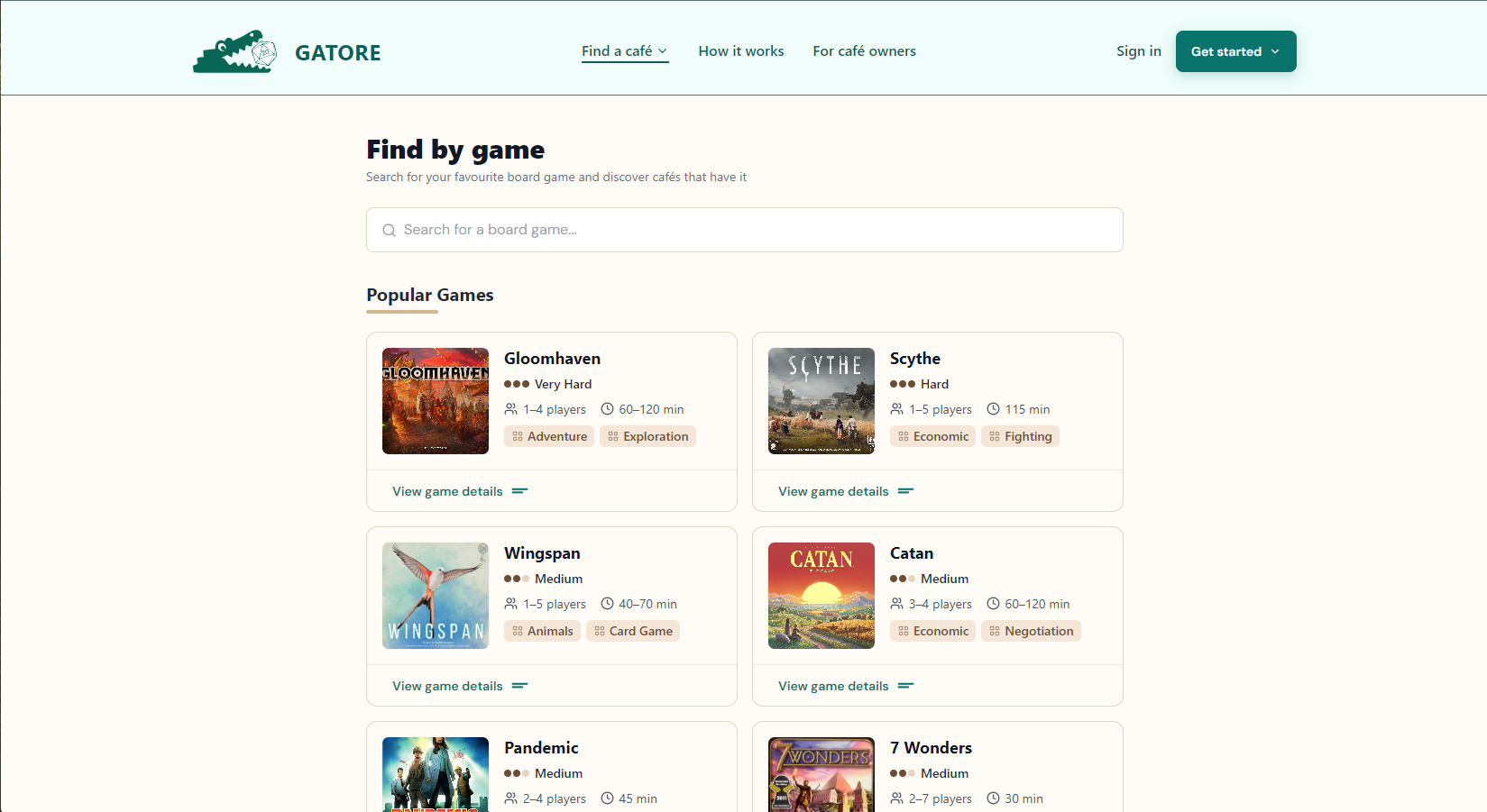Open the 7 Wonders cover thumbnail
Image resolution: width=1487 pixels, height=812 pixels.
(x=822, y=774)
